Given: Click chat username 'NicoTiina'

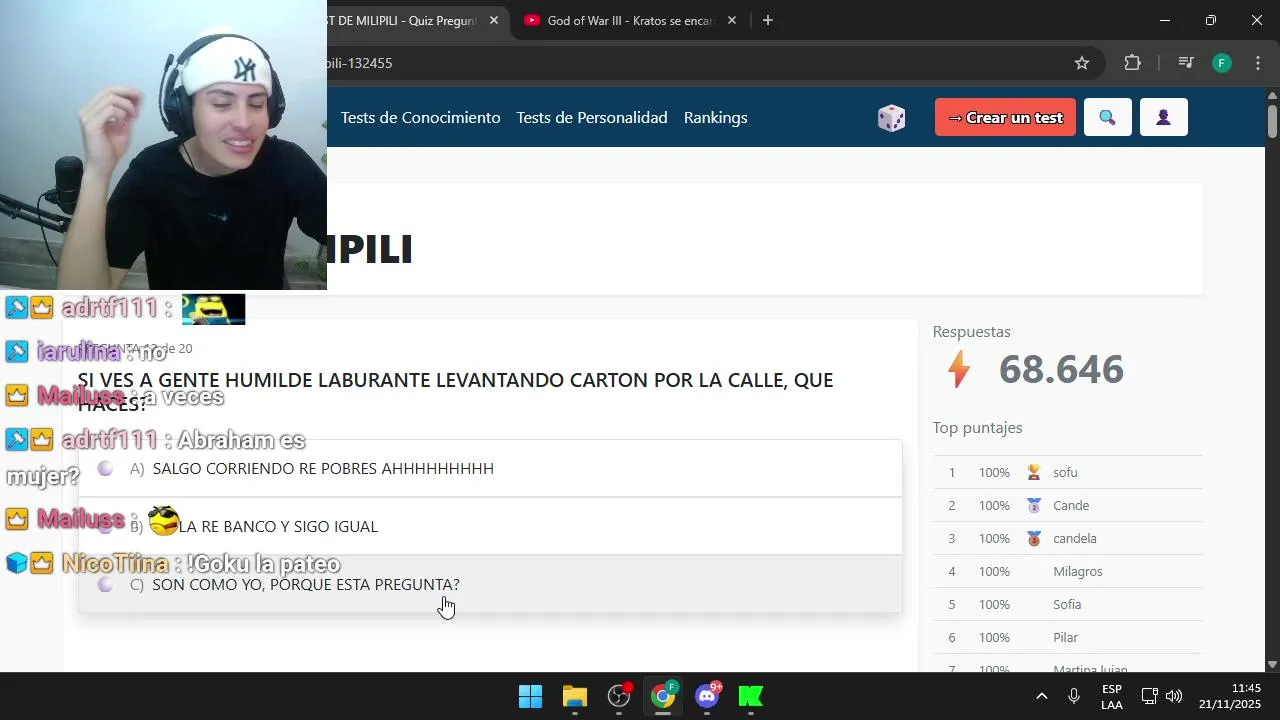Looking at the screenshot, I should point(115,564).
